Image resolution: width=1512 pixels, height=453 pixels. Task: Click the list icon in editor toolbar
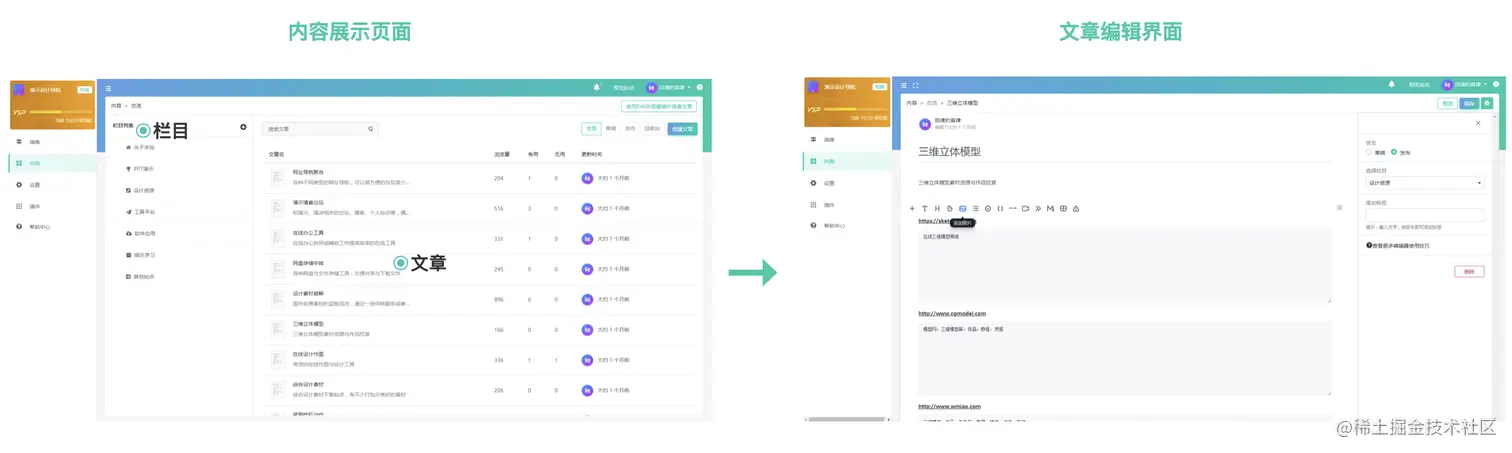(975, 208)
